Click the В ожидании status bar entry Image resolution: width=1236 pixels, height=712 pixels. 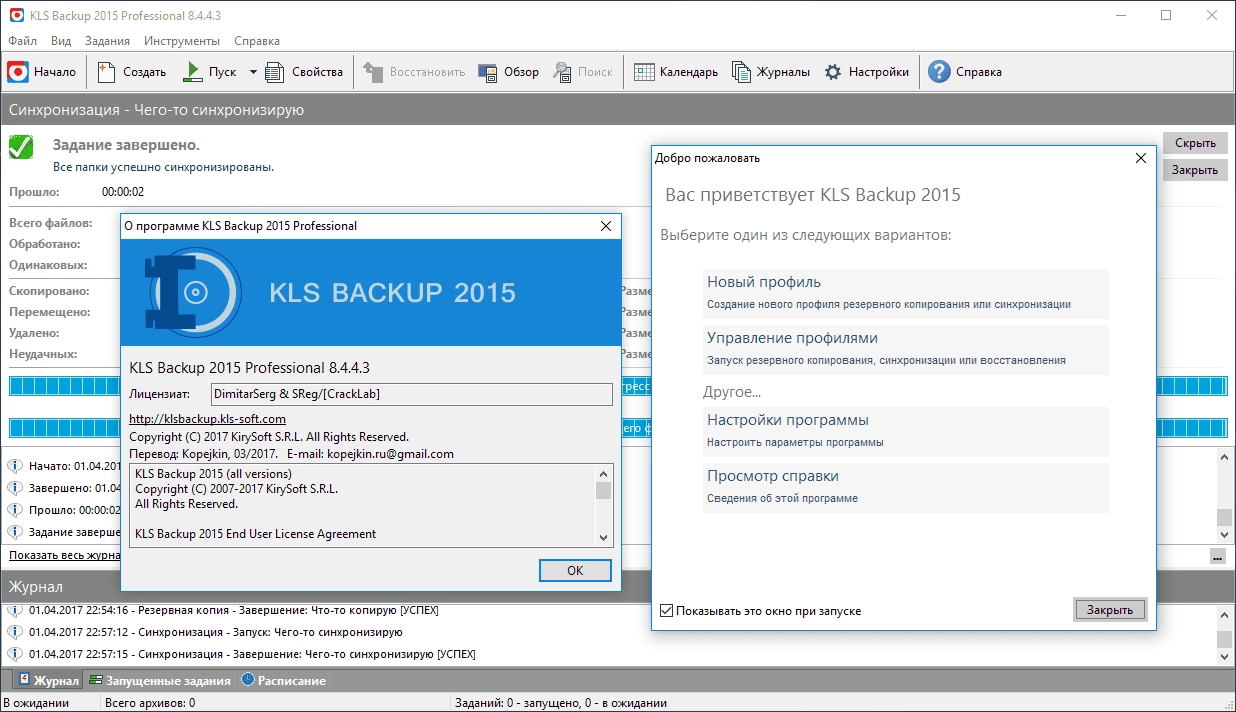point(36,703)
